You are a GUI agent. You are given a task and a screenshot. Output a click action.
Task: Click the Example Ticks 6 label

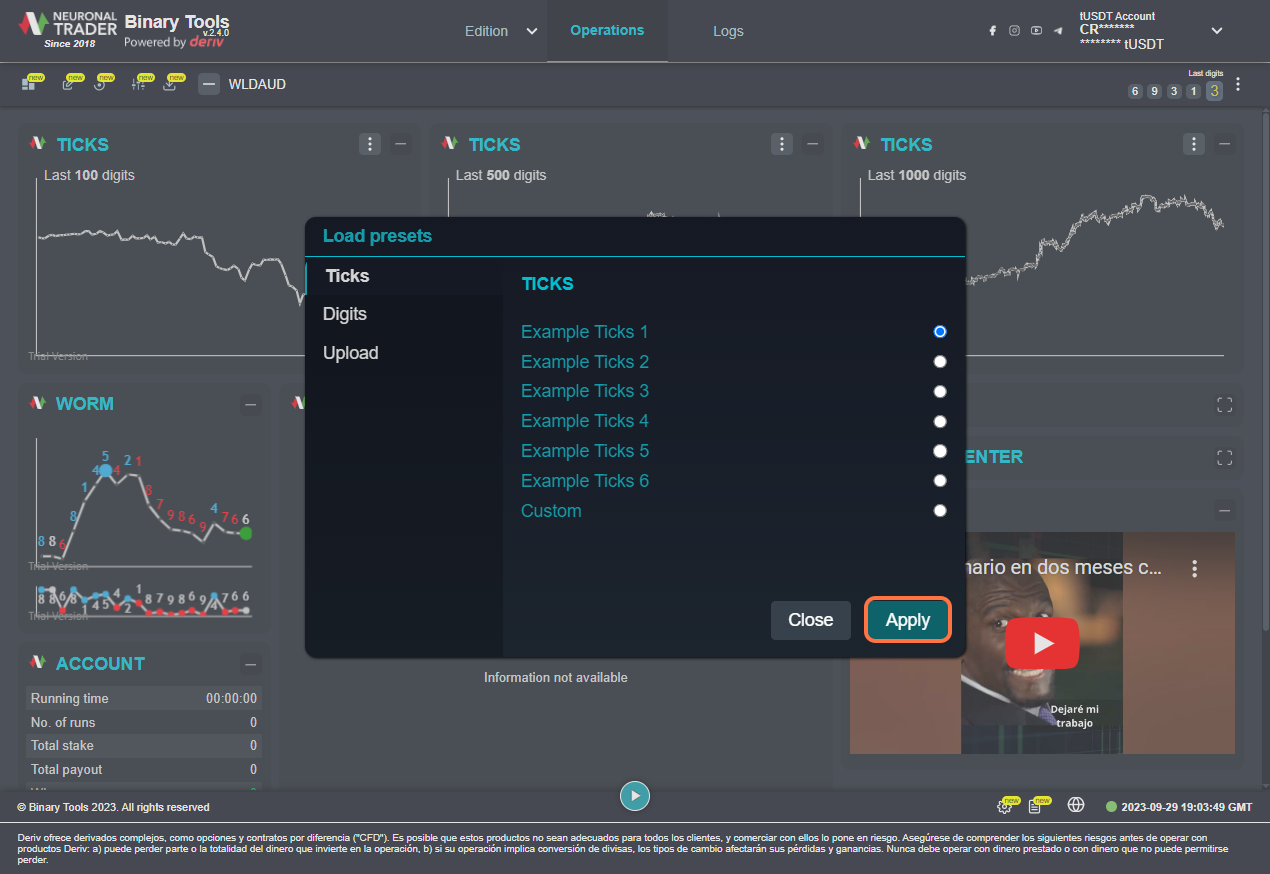point(585,481)
